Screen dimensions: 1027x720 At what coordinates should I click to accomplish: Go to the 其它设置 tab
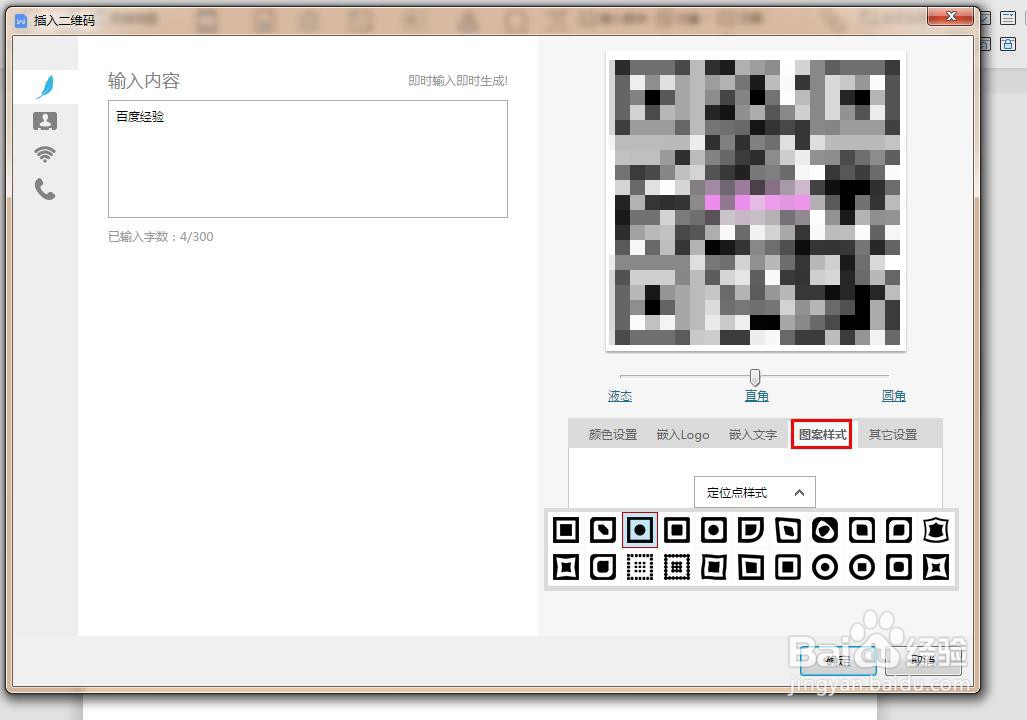click(x=893, y=434)
